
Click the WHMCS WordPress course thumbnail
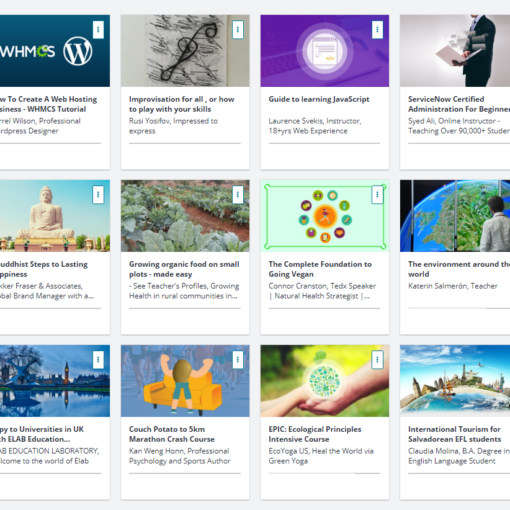coord(55,51)
